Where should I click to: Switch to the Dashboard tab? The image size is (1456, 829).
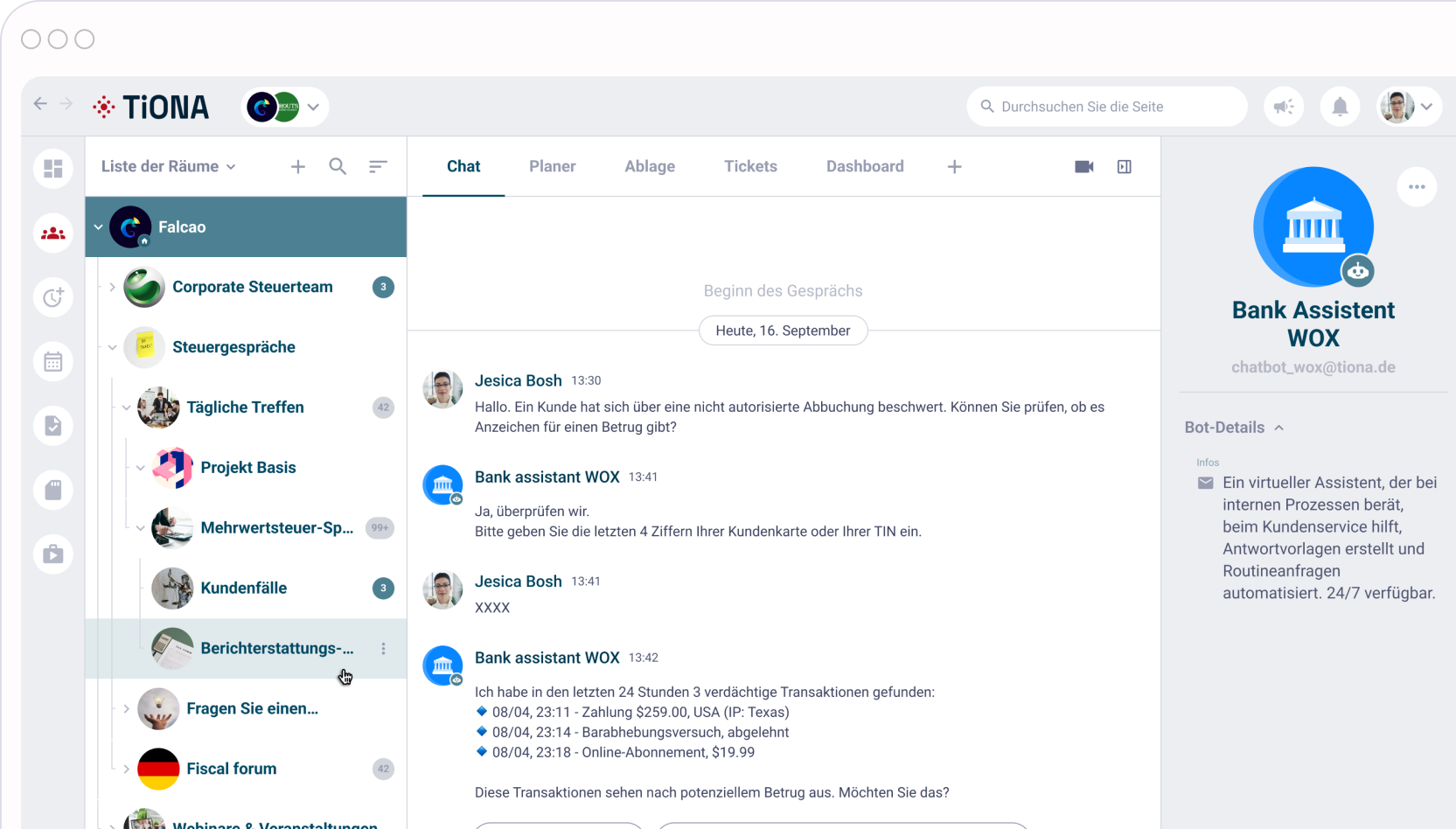(865, 166)
